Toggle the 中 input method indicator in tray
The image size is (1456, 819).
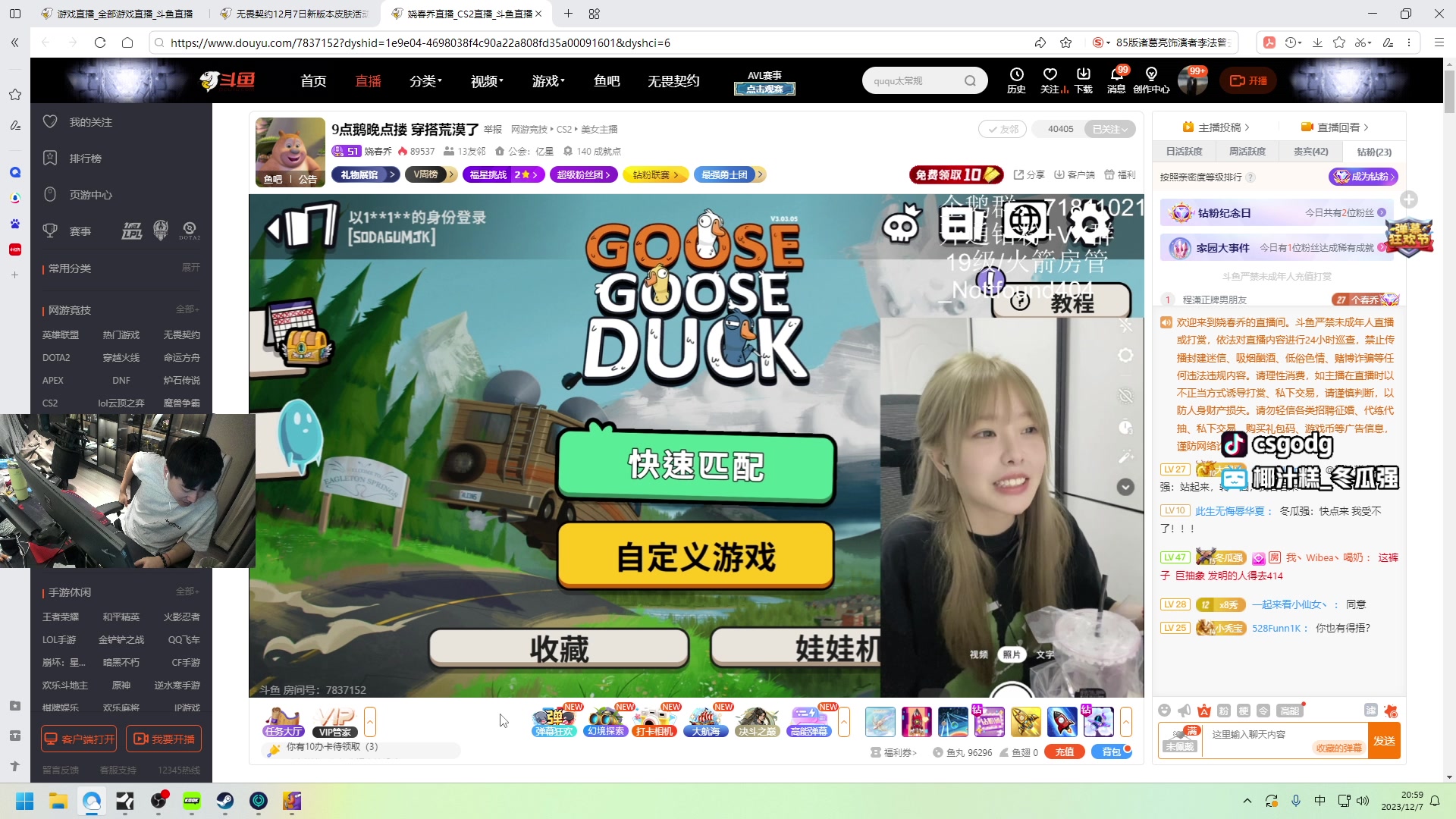click(x=1319, y=801)
